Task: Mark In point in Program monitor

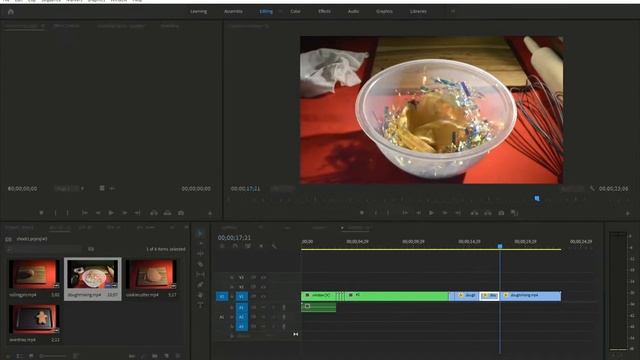Action: pos(376,213)
